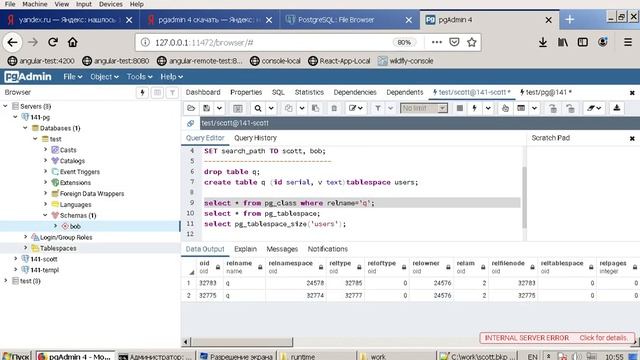Collapse the Servers (3) tree node
The width and height of the screenshot is (640, 360).
point(5,106)
